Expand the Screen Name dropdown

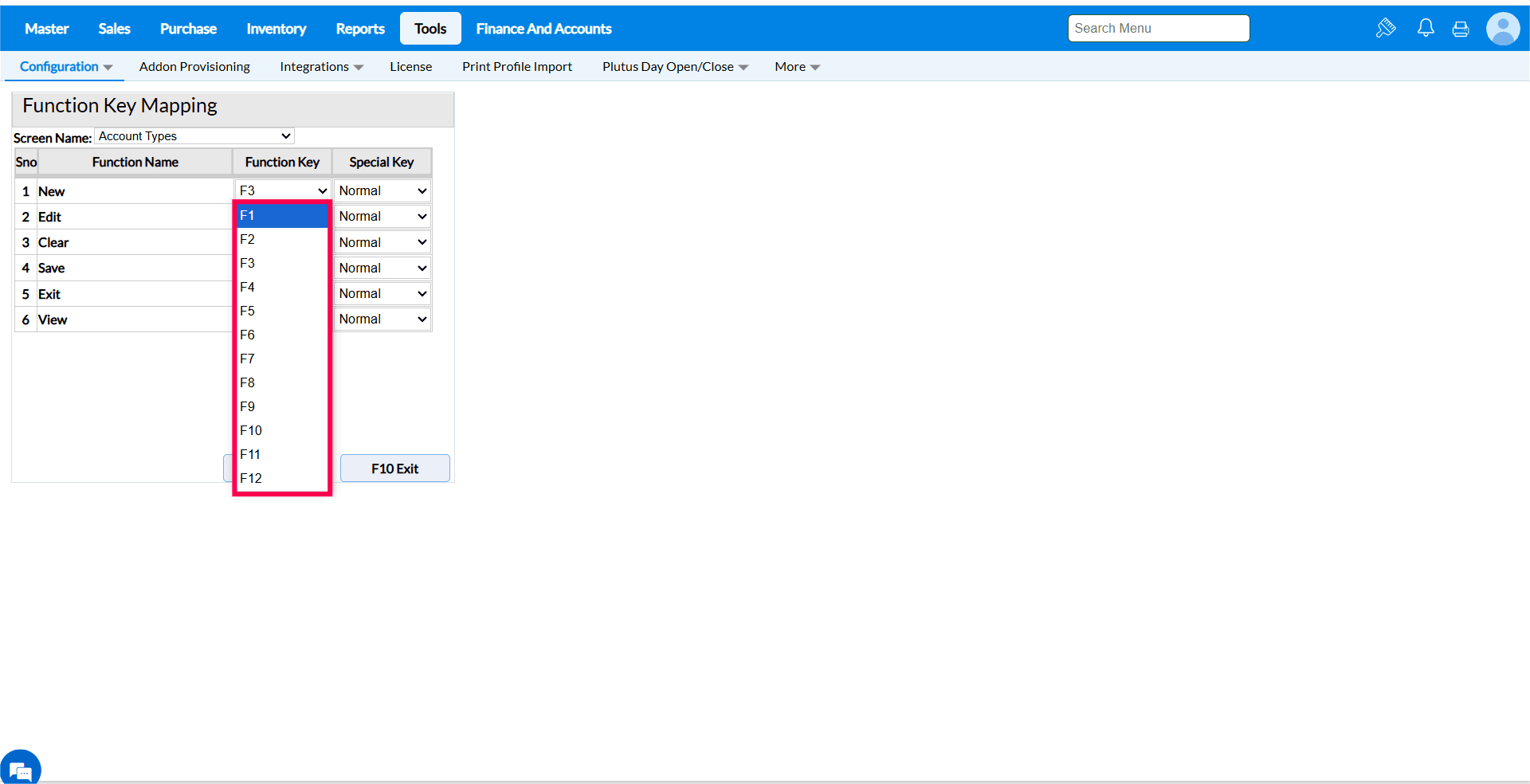[x=194, y=136]
